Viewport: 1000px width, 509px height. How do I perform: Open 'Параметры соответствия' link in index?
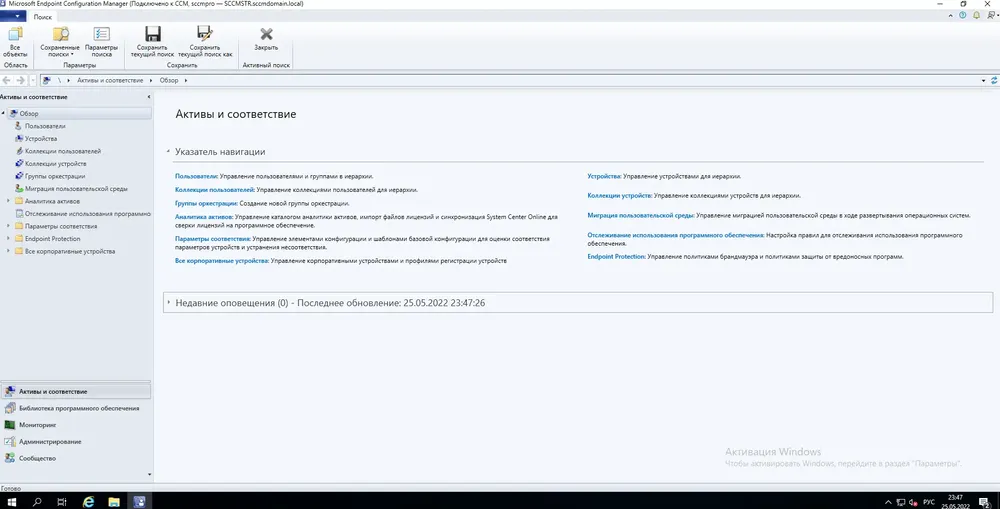pos(213,239)
